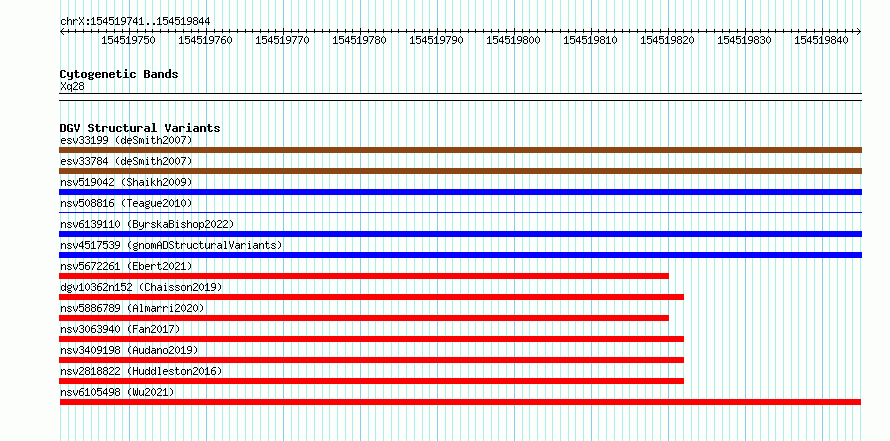Viewport: 890px width, 441px height.
Task: Select the nsv6139110 blue variant bar
Action: pyautogui.click(x=460, y=234)
